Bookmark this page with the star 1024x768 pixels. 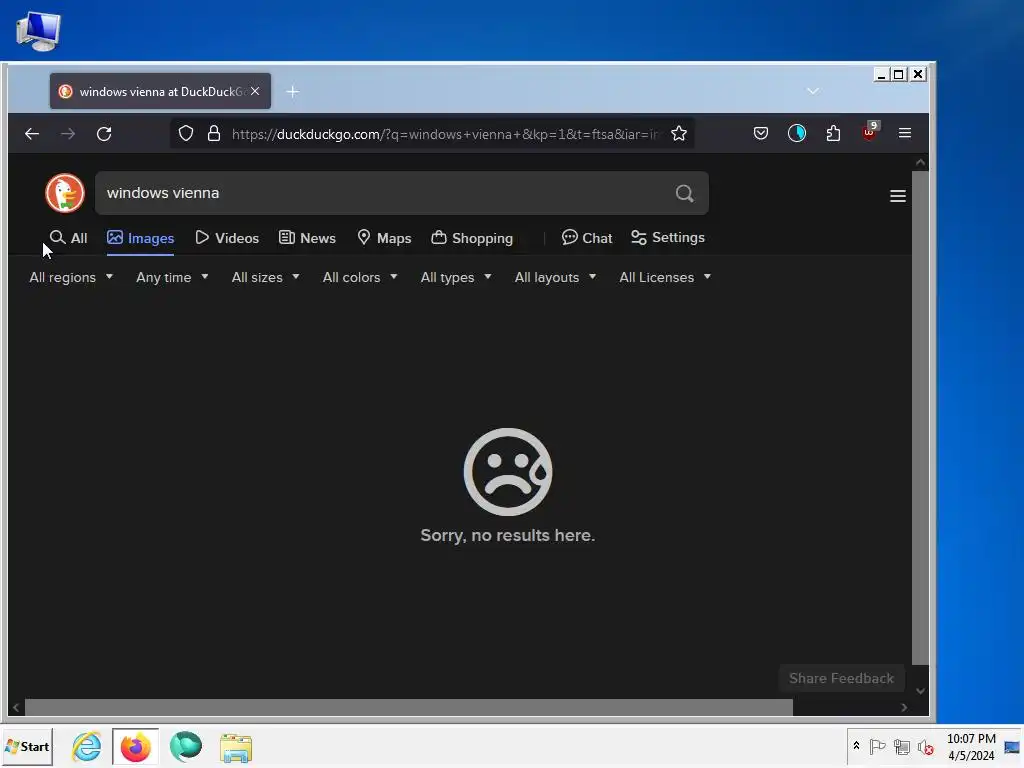click(x=679, y=134)
